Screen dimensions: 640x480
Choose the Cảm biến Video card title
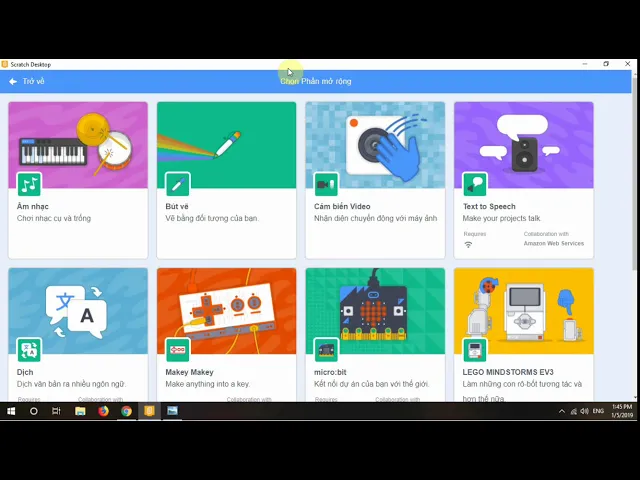342,207
